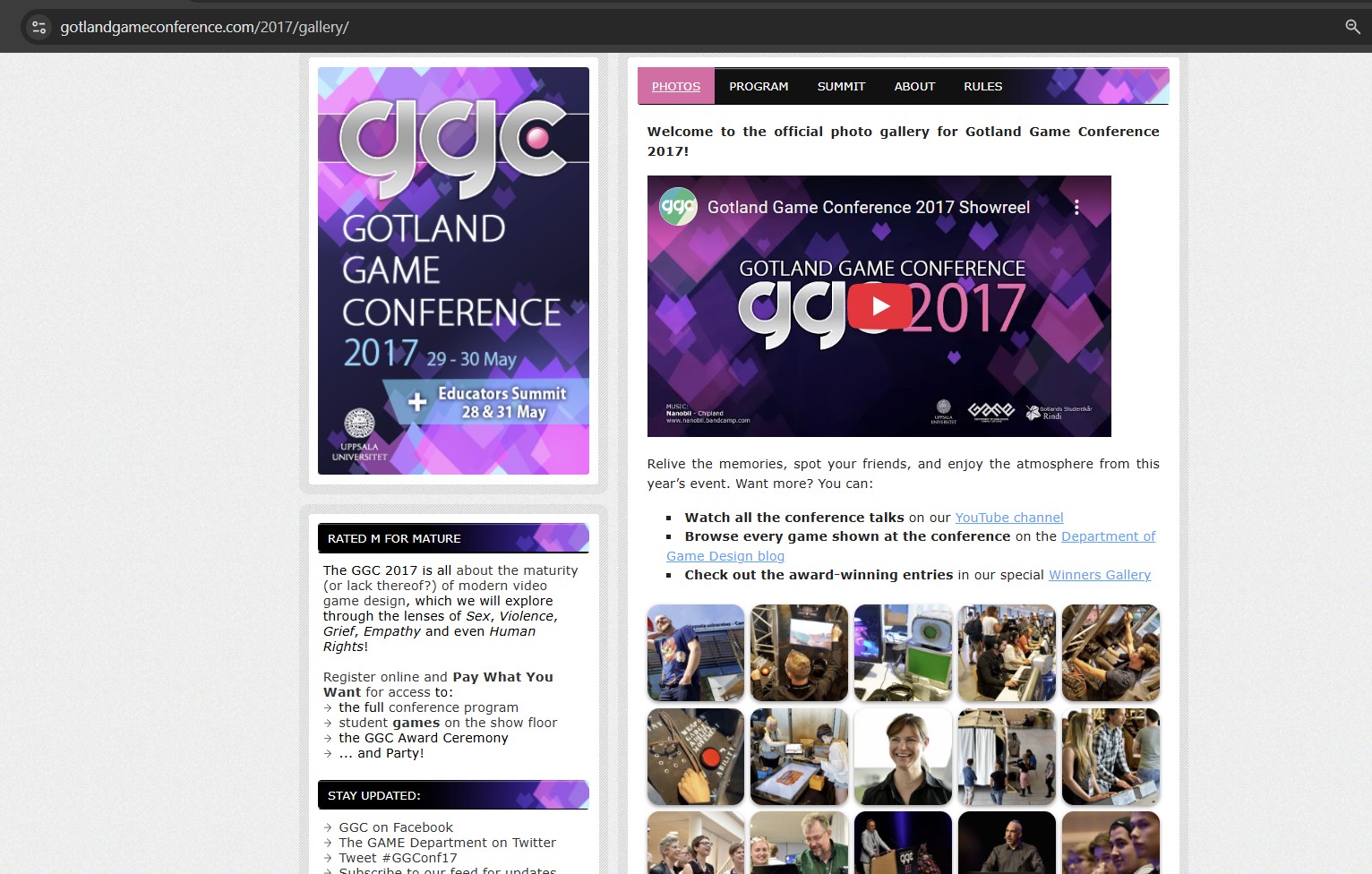
Task: Click the GGC channel avatar on the video
Action: pyautogui.click(x=678, y=207)
